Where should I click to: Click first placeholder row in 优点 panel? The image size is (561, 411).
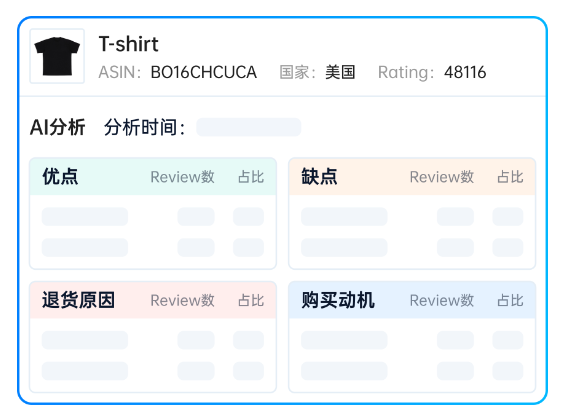pyautogui.click(x=153, y=217)
